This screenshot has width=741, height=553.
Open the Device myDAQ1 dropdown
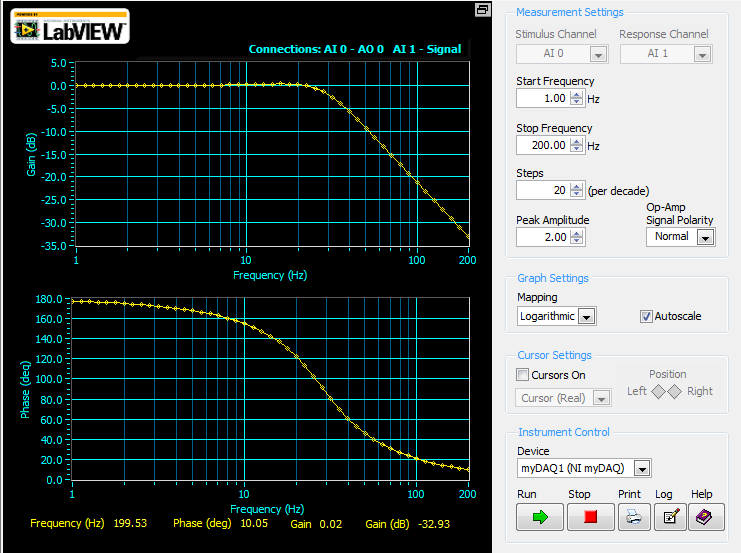click(x=642, y=468)
